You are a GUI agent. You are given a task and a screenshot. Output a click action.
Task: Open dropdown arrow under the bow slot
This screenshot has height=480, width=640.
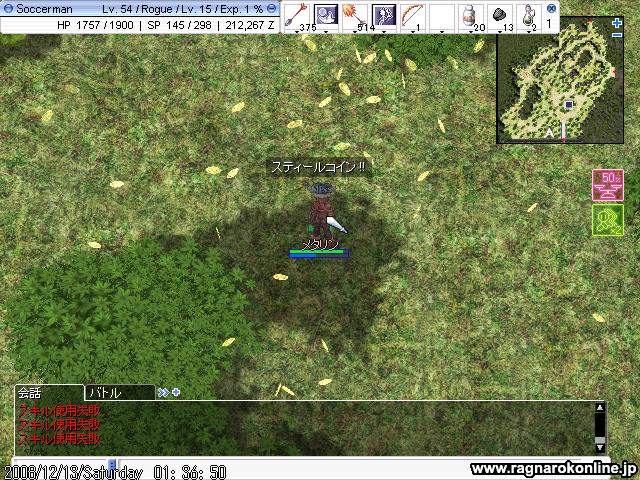[413, 31]
